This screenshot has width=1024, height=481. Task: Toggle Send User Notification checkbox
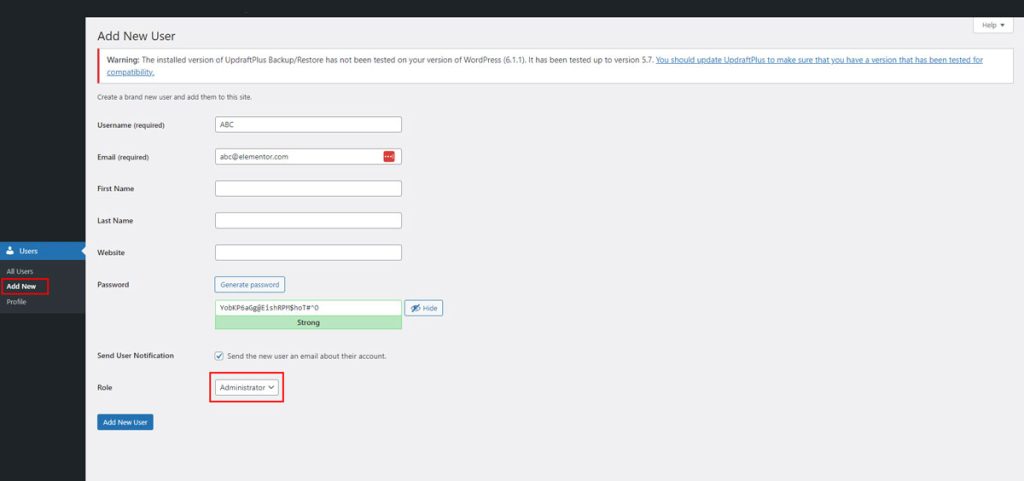click(219, 356)
